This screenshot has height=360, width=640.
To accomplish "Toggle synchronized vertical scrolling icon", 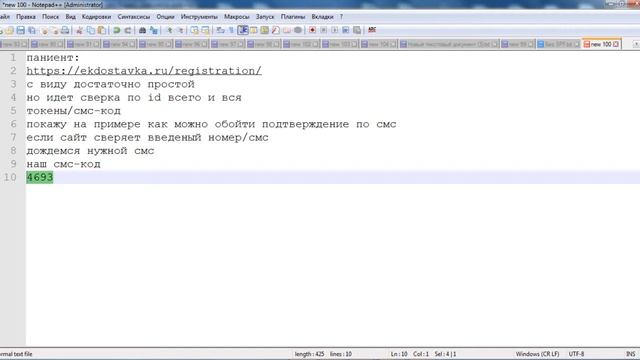I will [x=195, y=30].
